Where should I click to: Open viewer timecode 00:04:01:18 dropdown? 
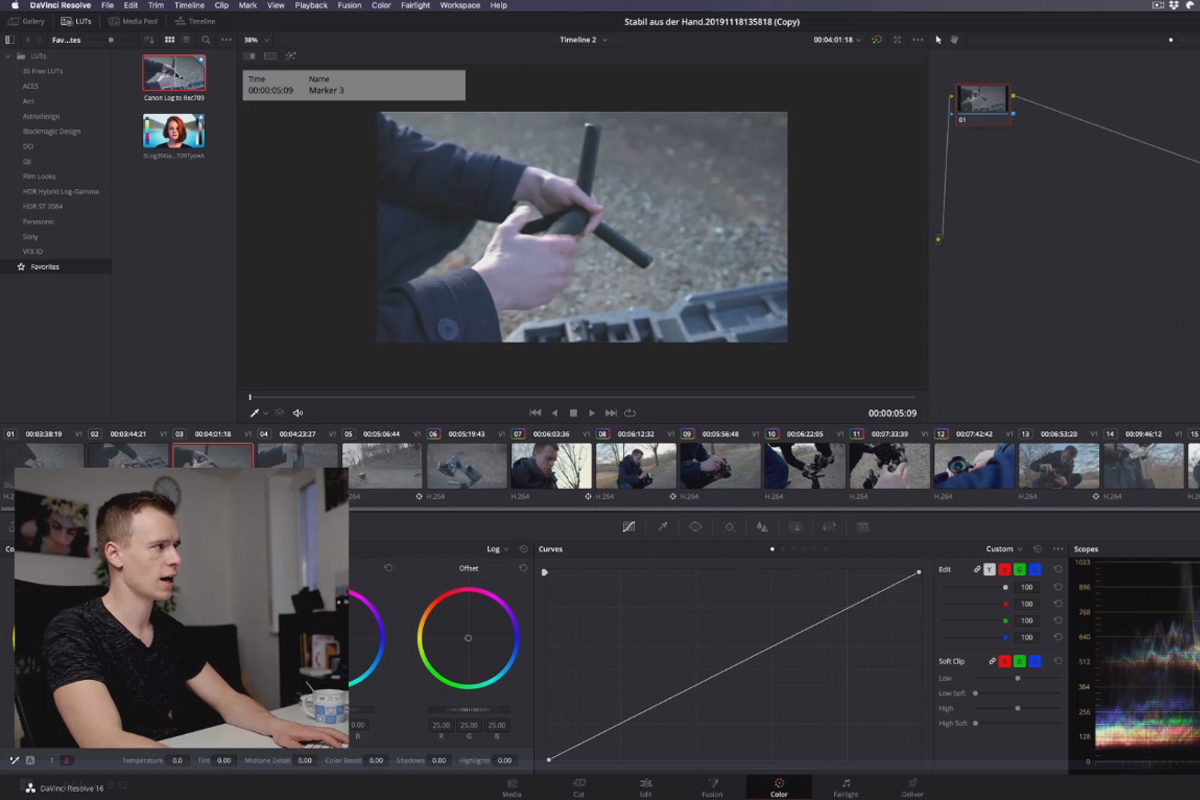[837, 40]
